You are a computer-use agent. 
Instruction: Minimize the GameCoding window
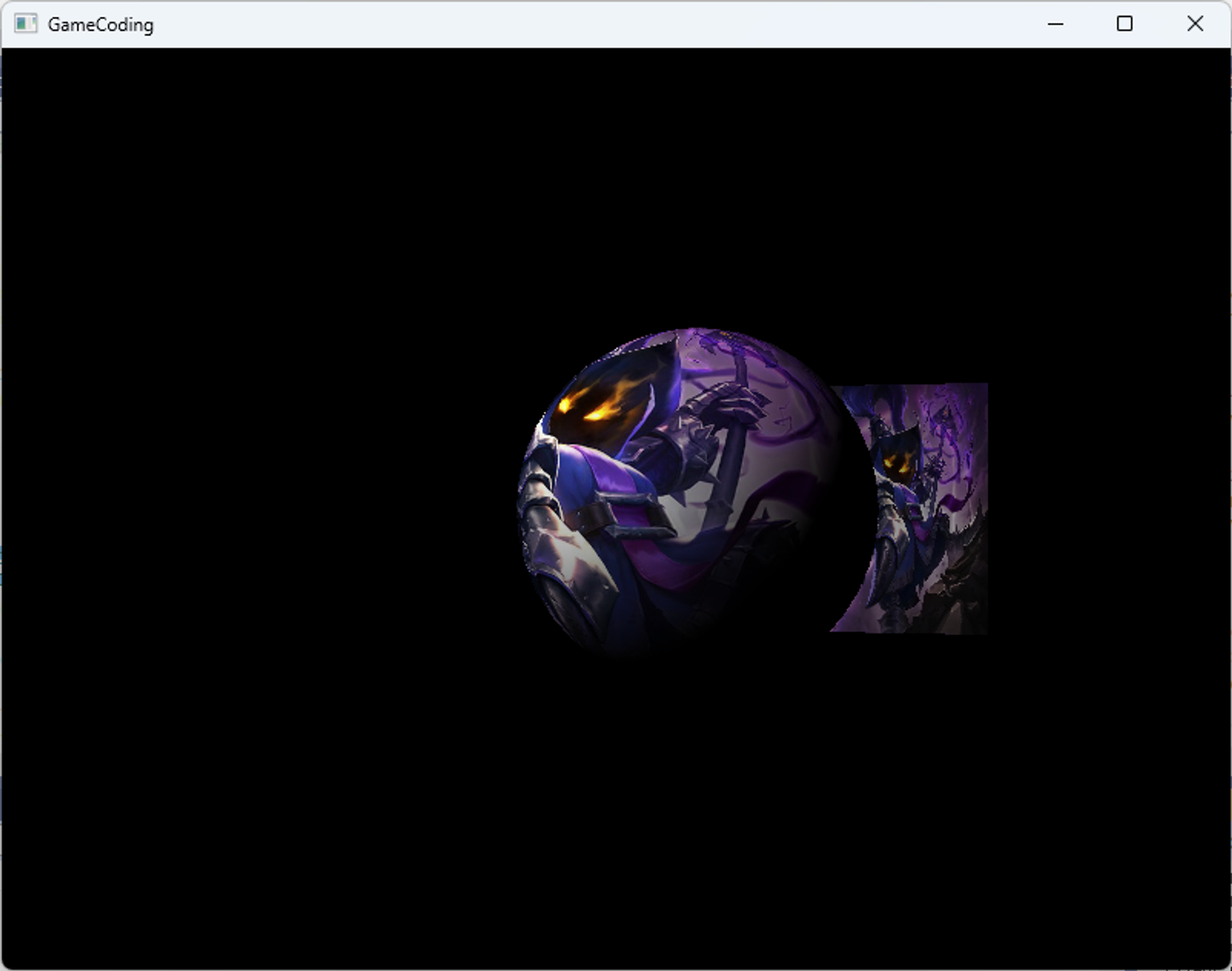click(x=1055, y=24)
